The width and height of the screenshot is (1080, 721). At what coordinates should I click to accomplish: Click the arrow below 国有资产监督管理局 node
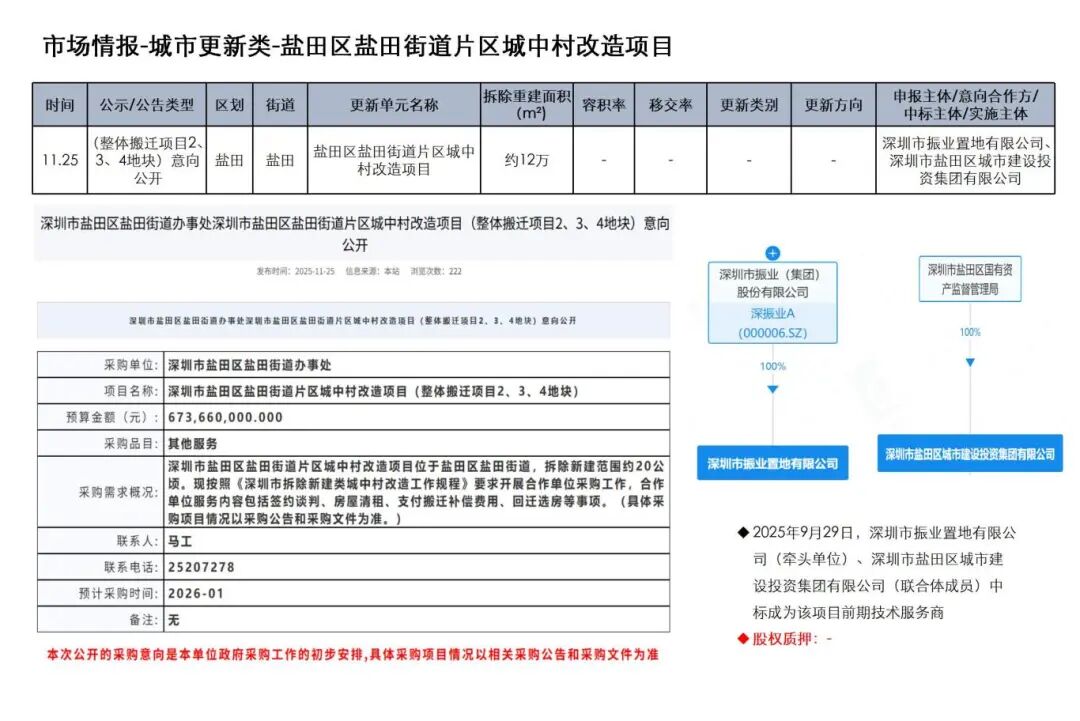[969, 362]
